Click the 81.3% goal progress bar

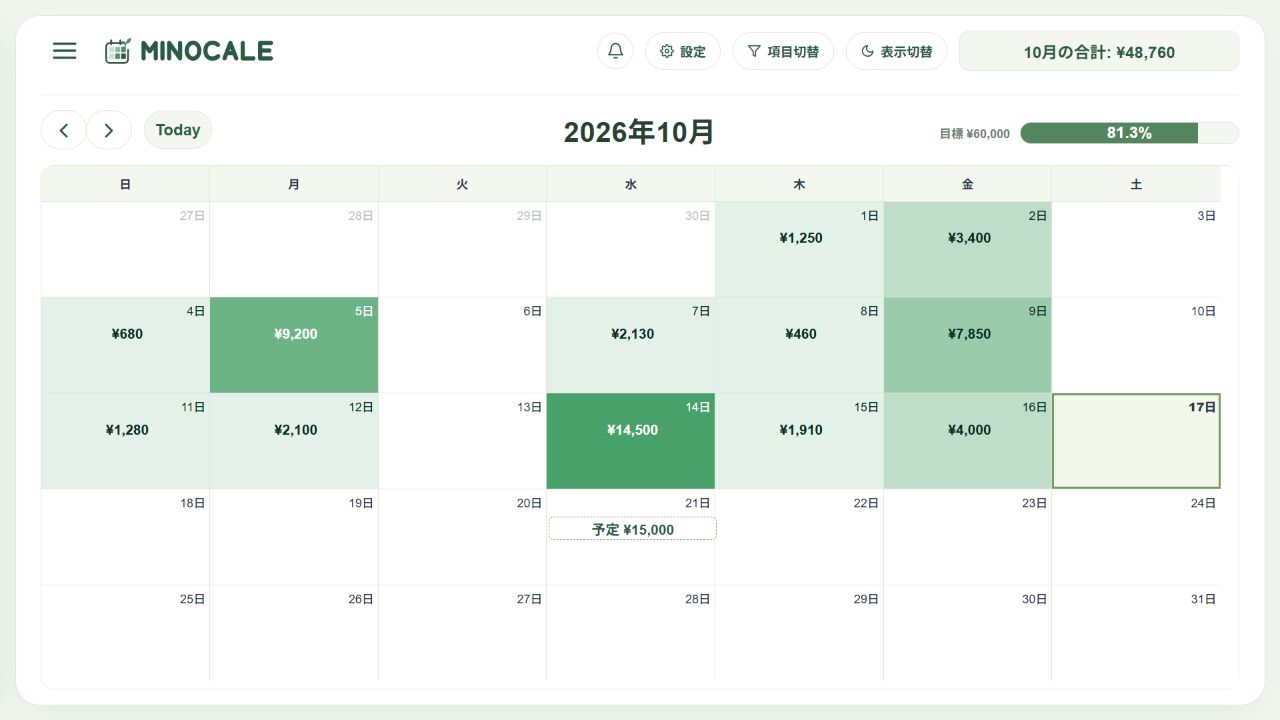tap(1129, 133)
